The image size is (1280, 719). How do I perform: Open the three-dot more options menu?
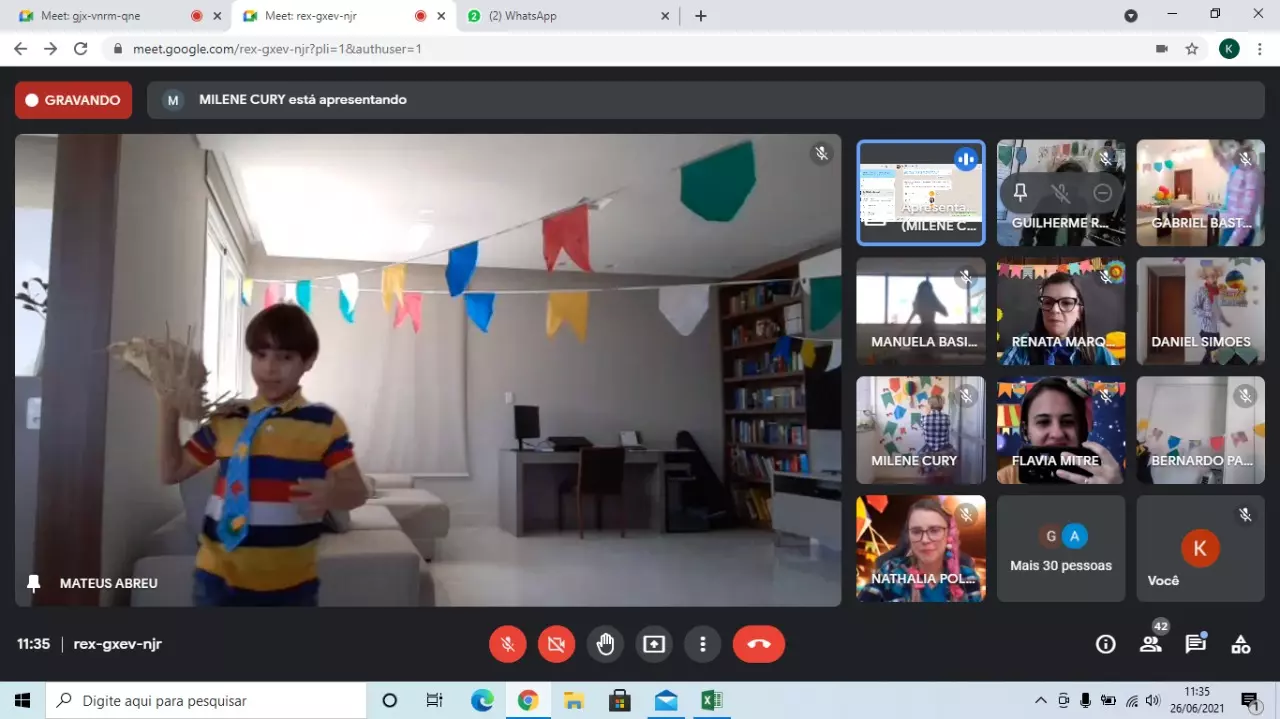point(703,644)
